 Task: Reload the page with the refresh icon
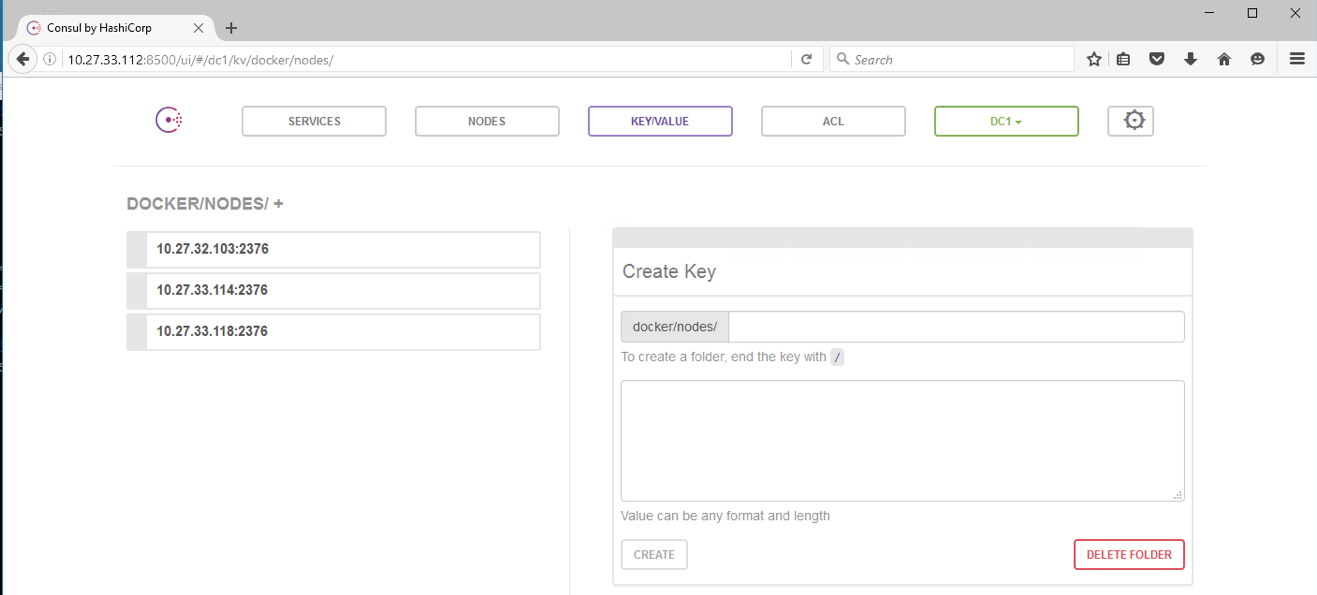(x=806, y=60)
